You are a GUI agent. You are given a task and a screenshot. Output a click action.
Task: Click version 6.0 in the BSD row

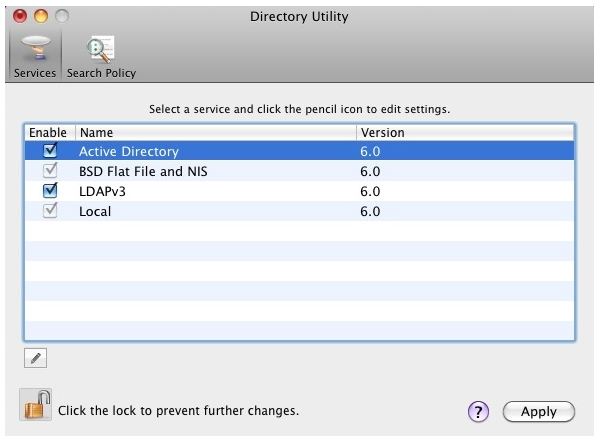(370, 171)
